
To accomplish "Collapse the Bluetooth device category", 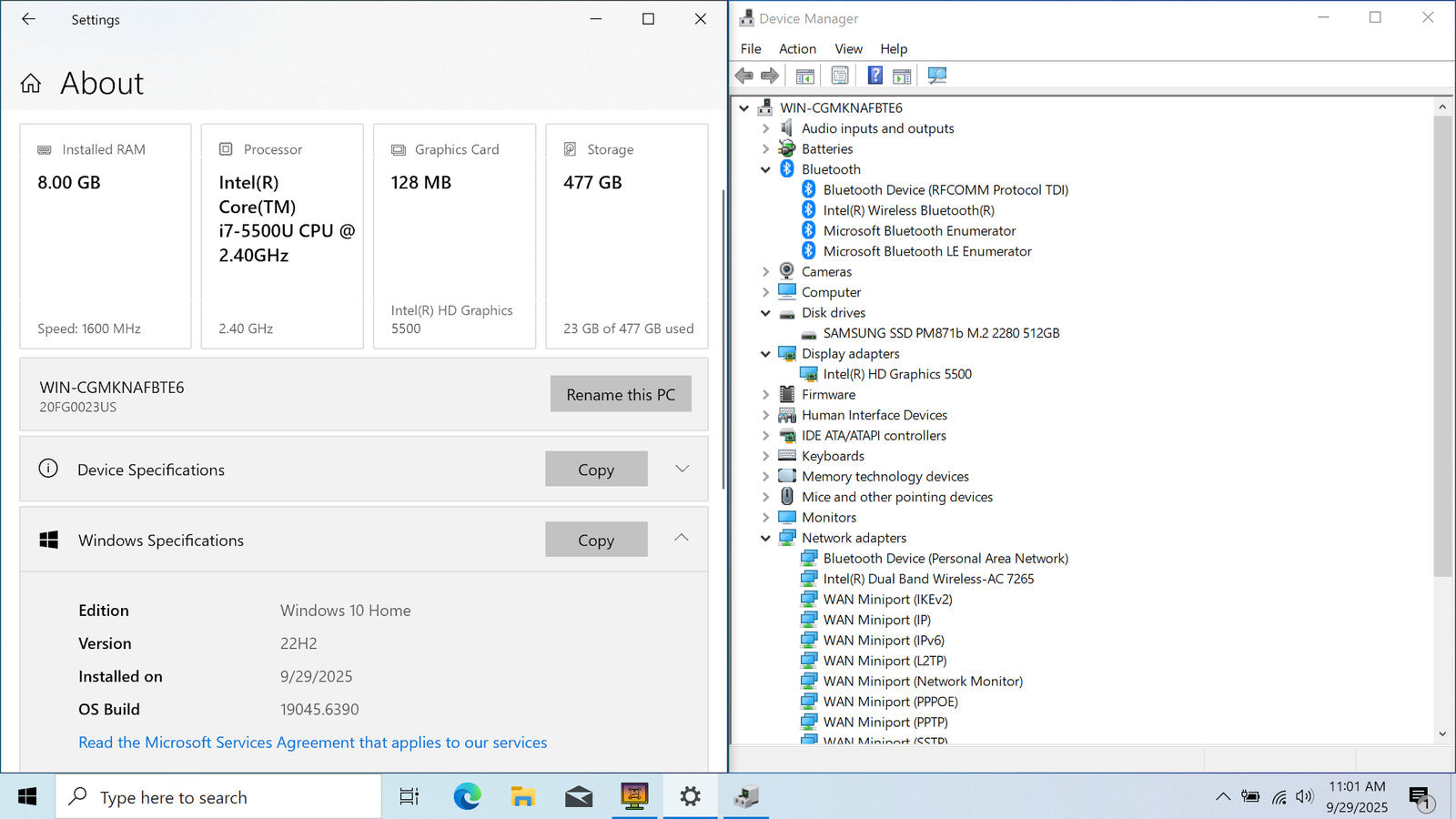I will tap(765, 170).
